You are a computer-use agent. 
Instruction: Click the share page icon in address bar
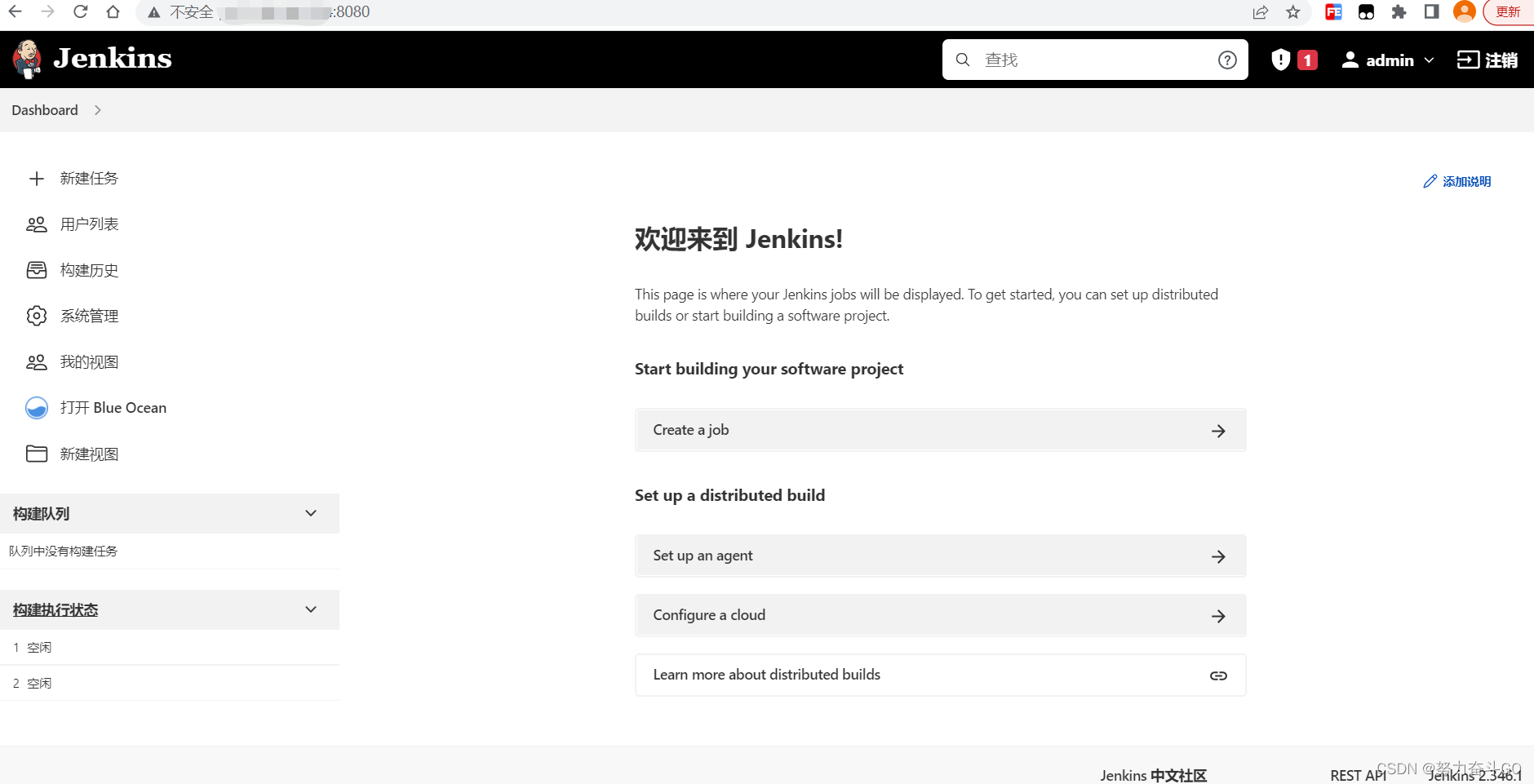pos(1261,11)
